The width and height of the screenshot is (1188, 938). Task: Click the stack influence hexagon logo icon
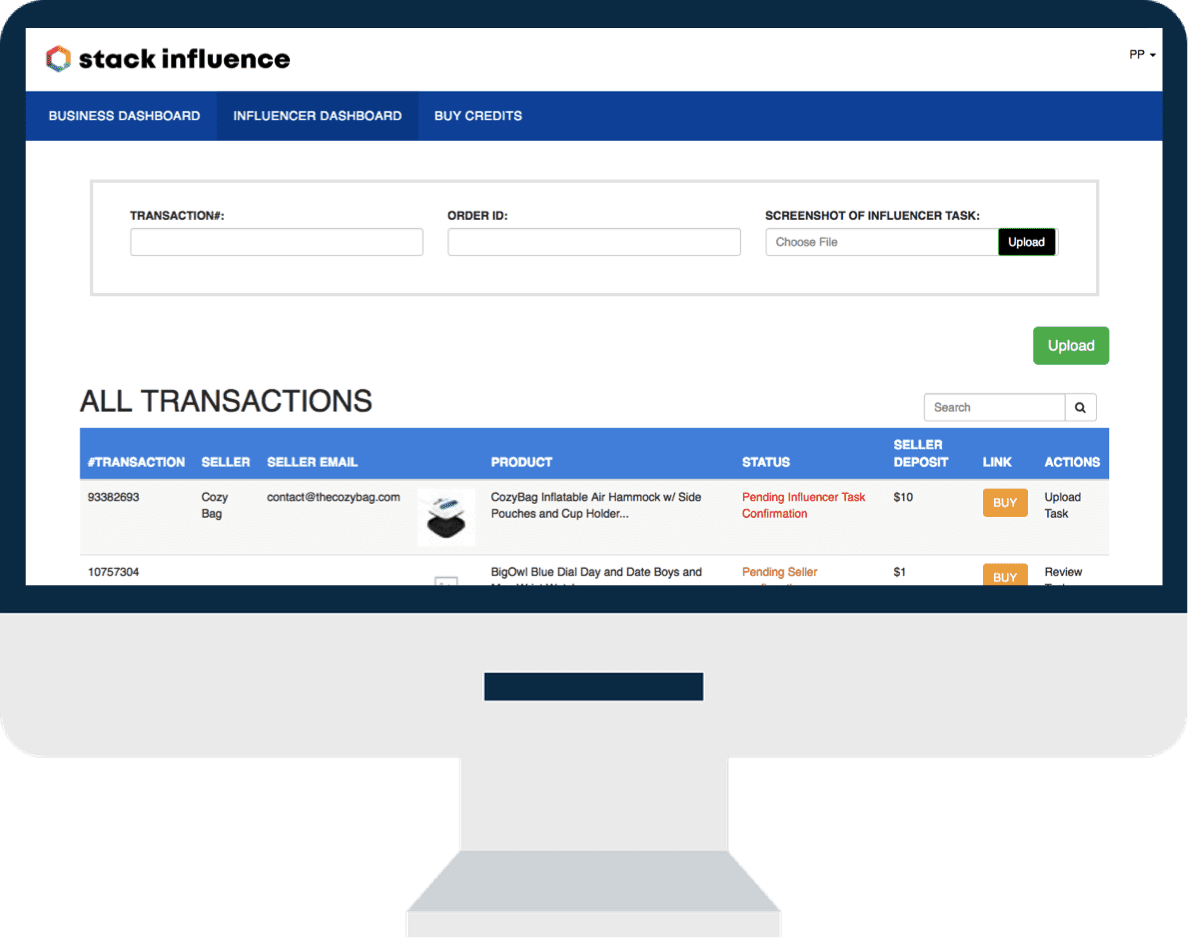coord(58,58)
